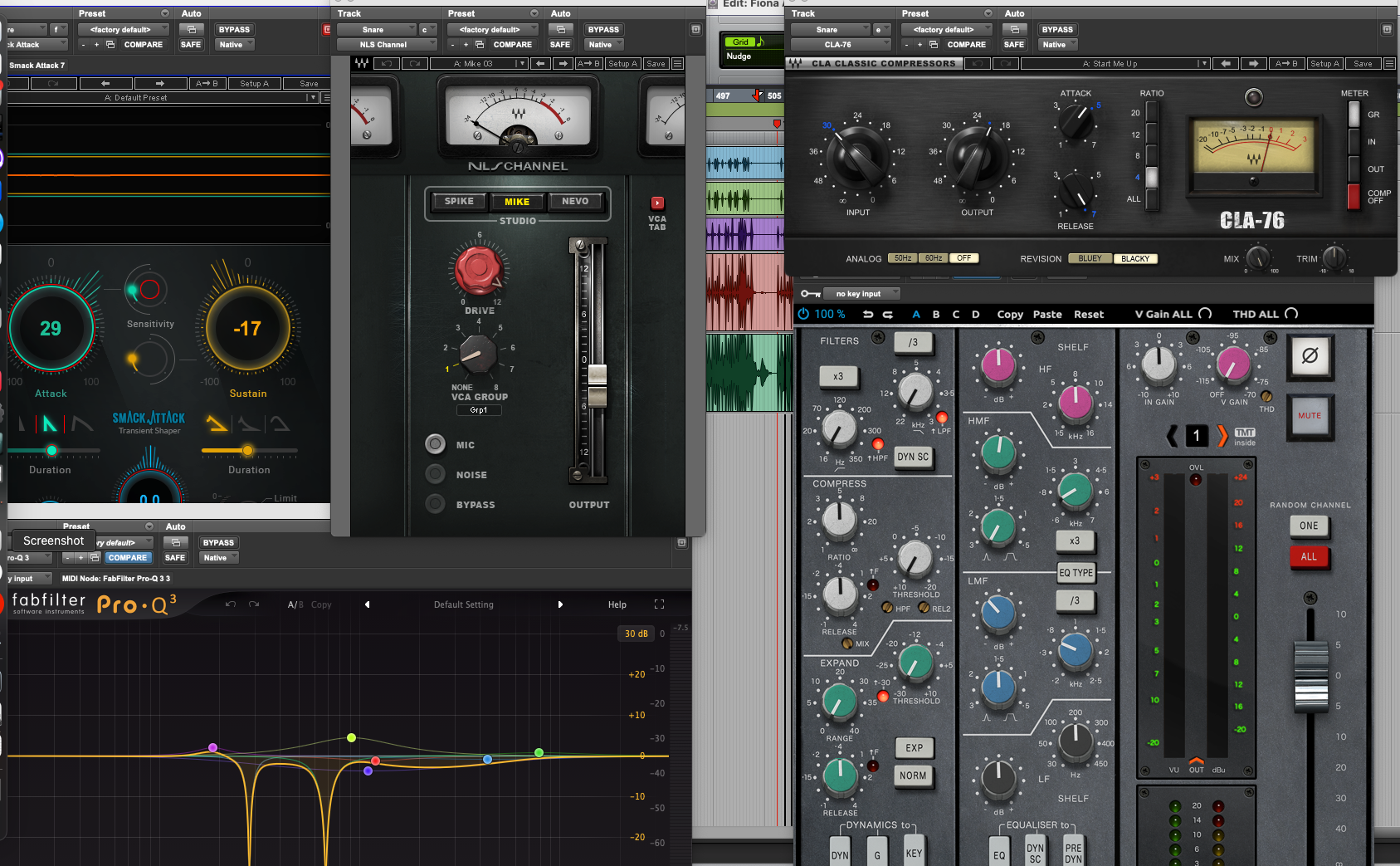
Task: Open Help in FabFilter Pro-Q 3
Action: 617,604
